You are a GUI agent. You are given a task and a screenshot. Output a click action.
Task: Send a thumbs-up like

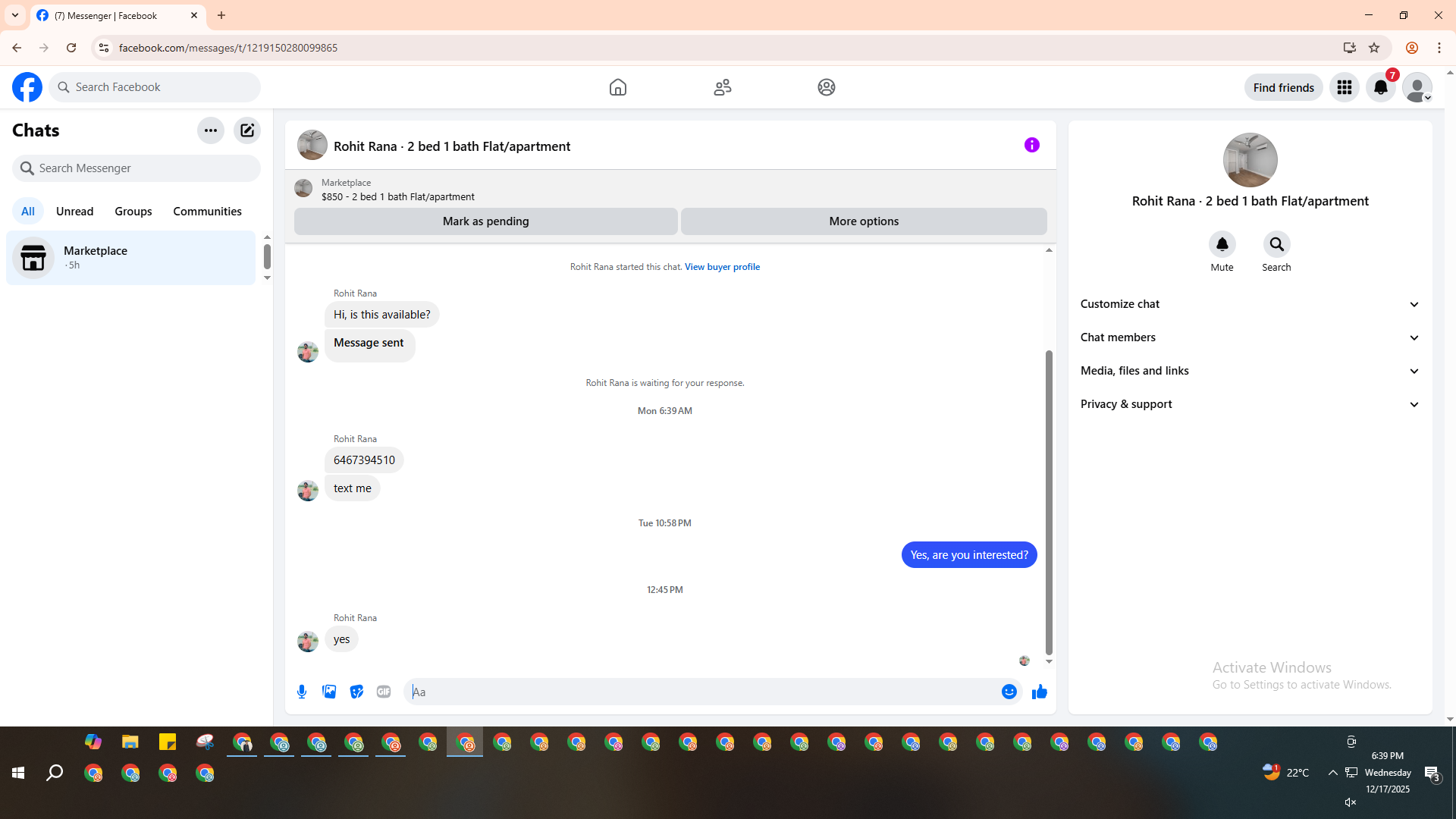[x=1039, y=692]
